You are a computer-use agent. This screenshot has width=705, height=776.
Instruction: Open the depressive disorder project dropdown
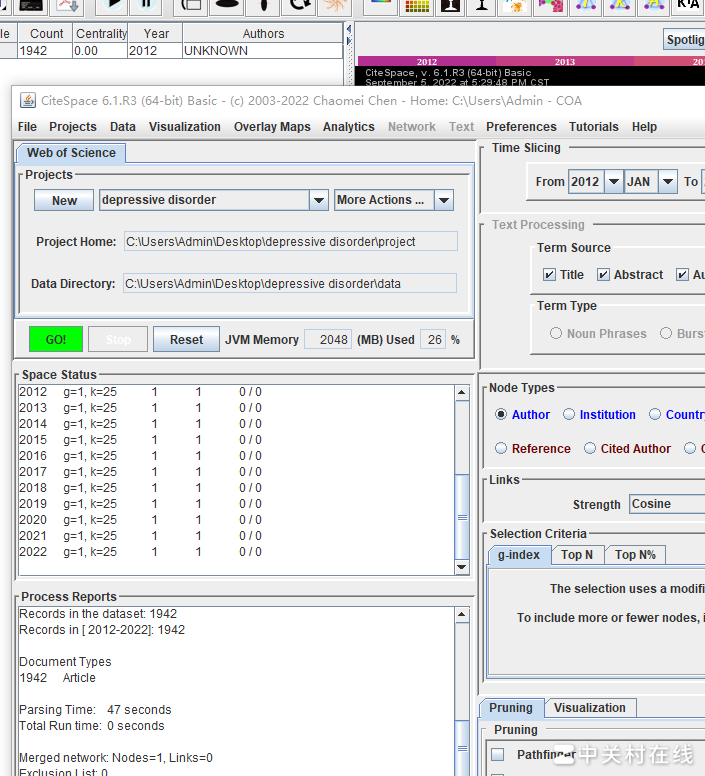coord(318,200)
